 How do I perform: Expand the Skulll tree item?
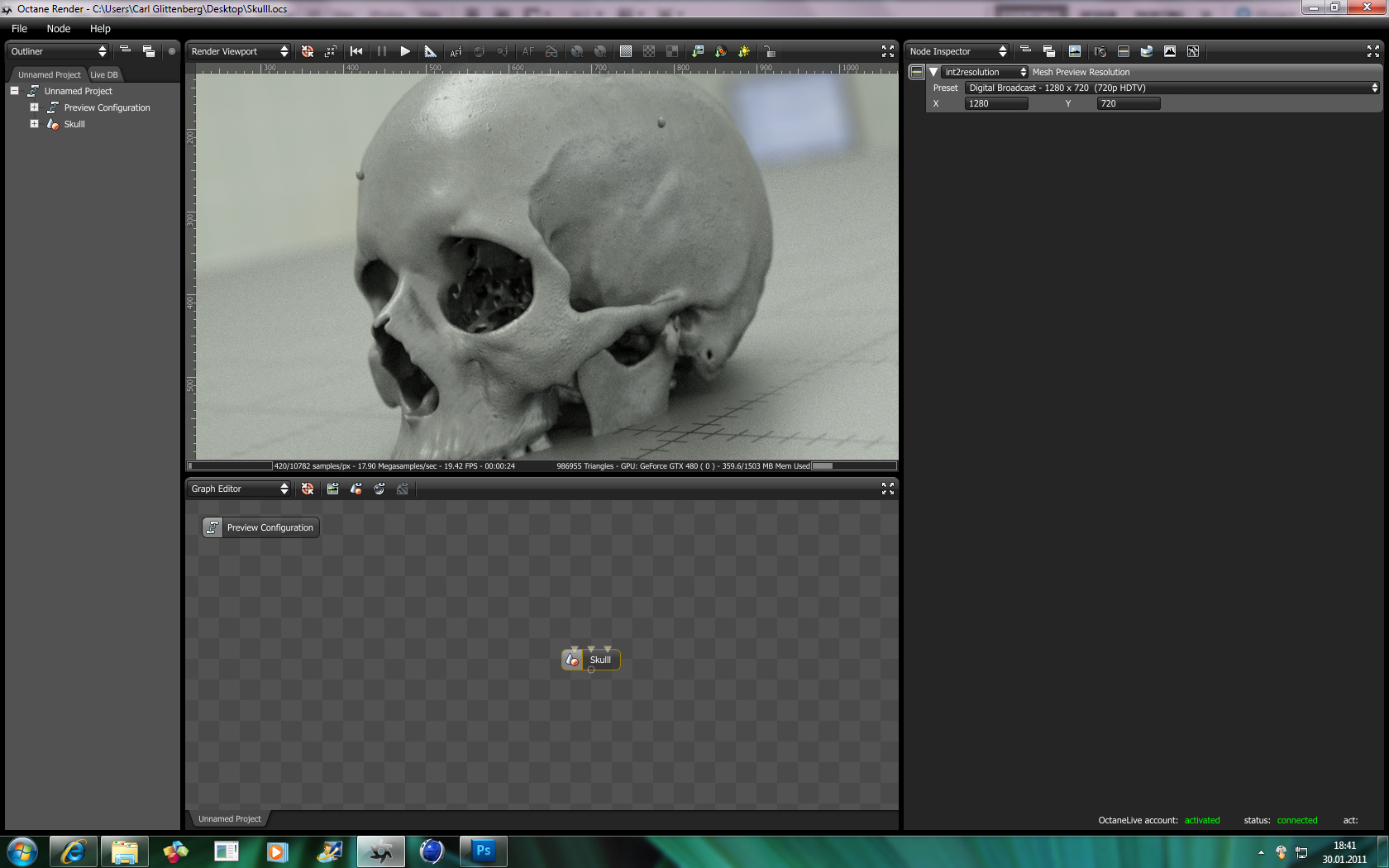point(34,124)
